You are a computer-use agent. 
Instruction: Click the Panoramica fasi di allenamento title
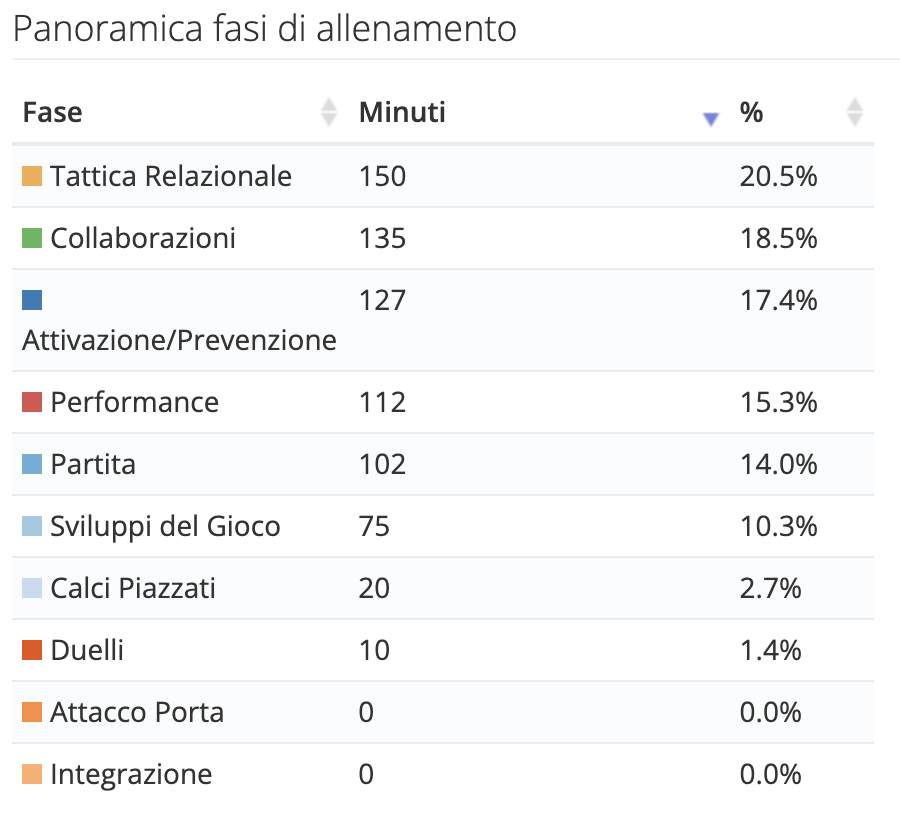(x=265, y=28)
